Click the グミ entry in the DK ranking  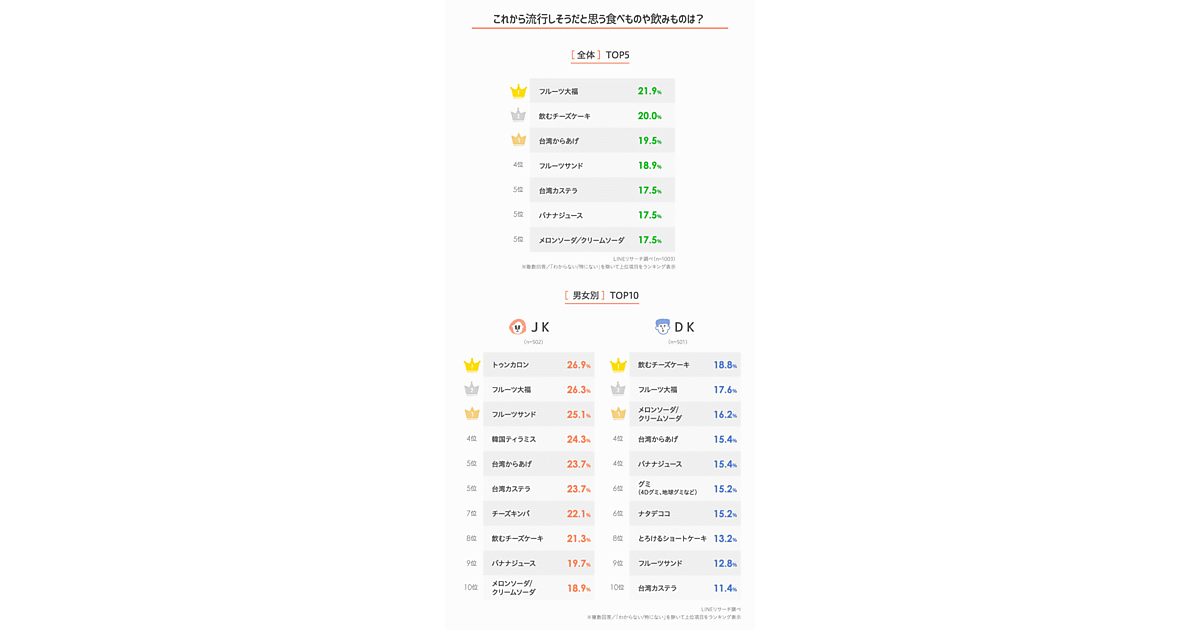click(x=684, y=488)
